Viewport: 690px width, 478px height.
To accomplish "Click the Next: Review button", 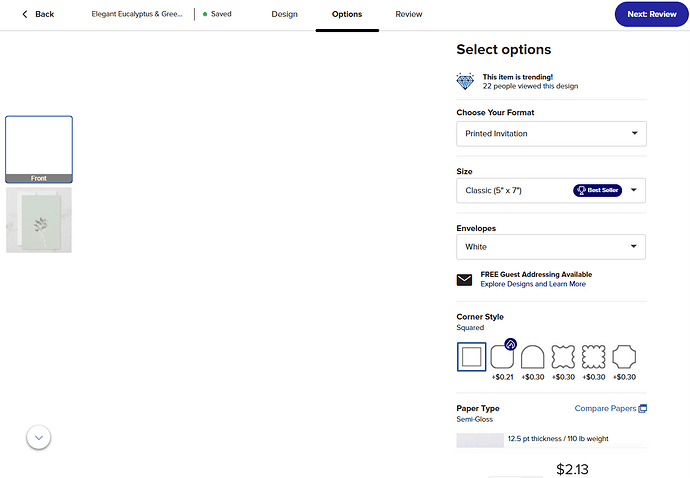I will click(651, 14).
